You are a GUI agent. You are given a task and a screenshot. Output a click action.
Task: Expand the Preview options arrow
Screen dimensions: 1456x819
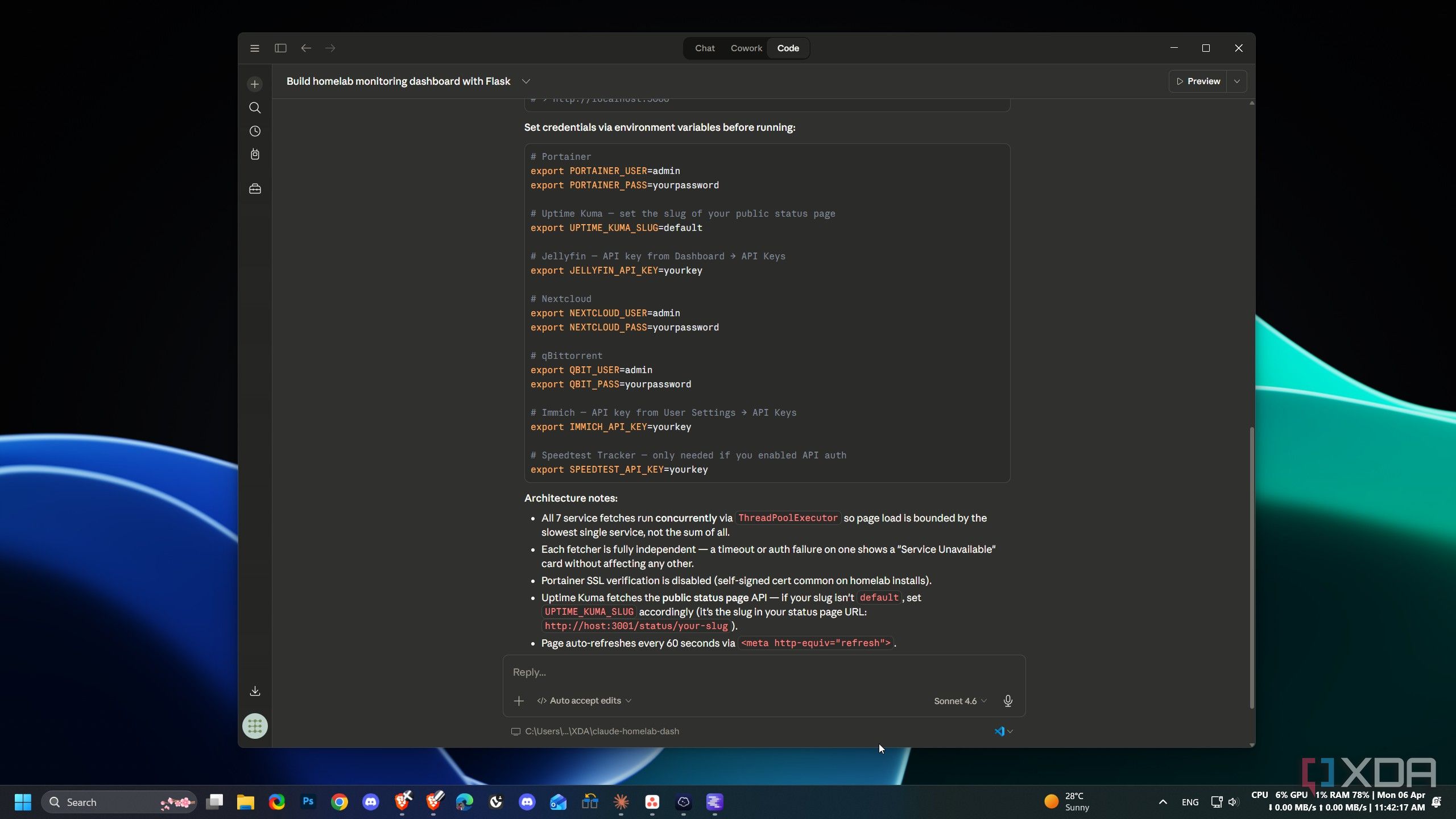pos(1237,81)
